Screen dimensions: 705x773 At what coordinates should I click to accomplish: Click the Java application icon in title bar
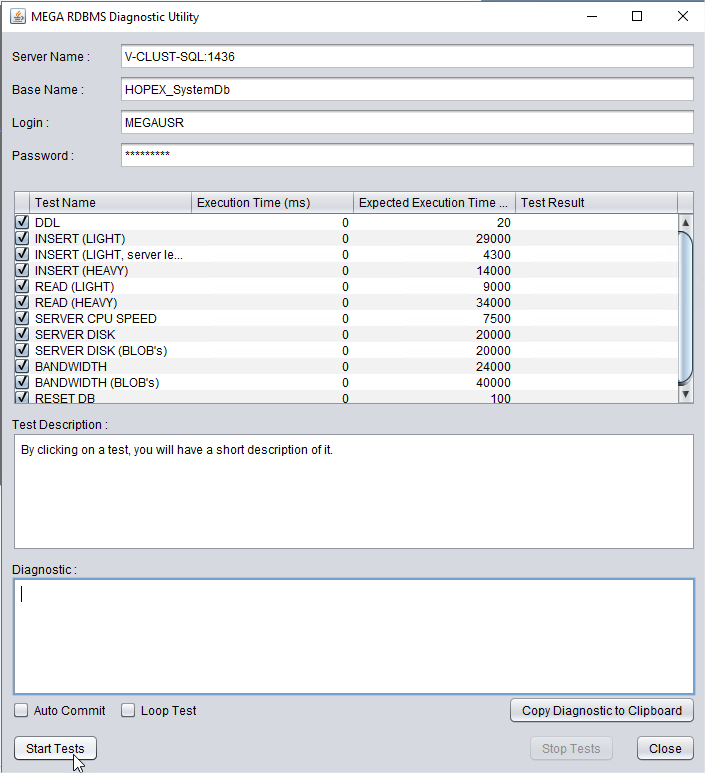(17, 17)
